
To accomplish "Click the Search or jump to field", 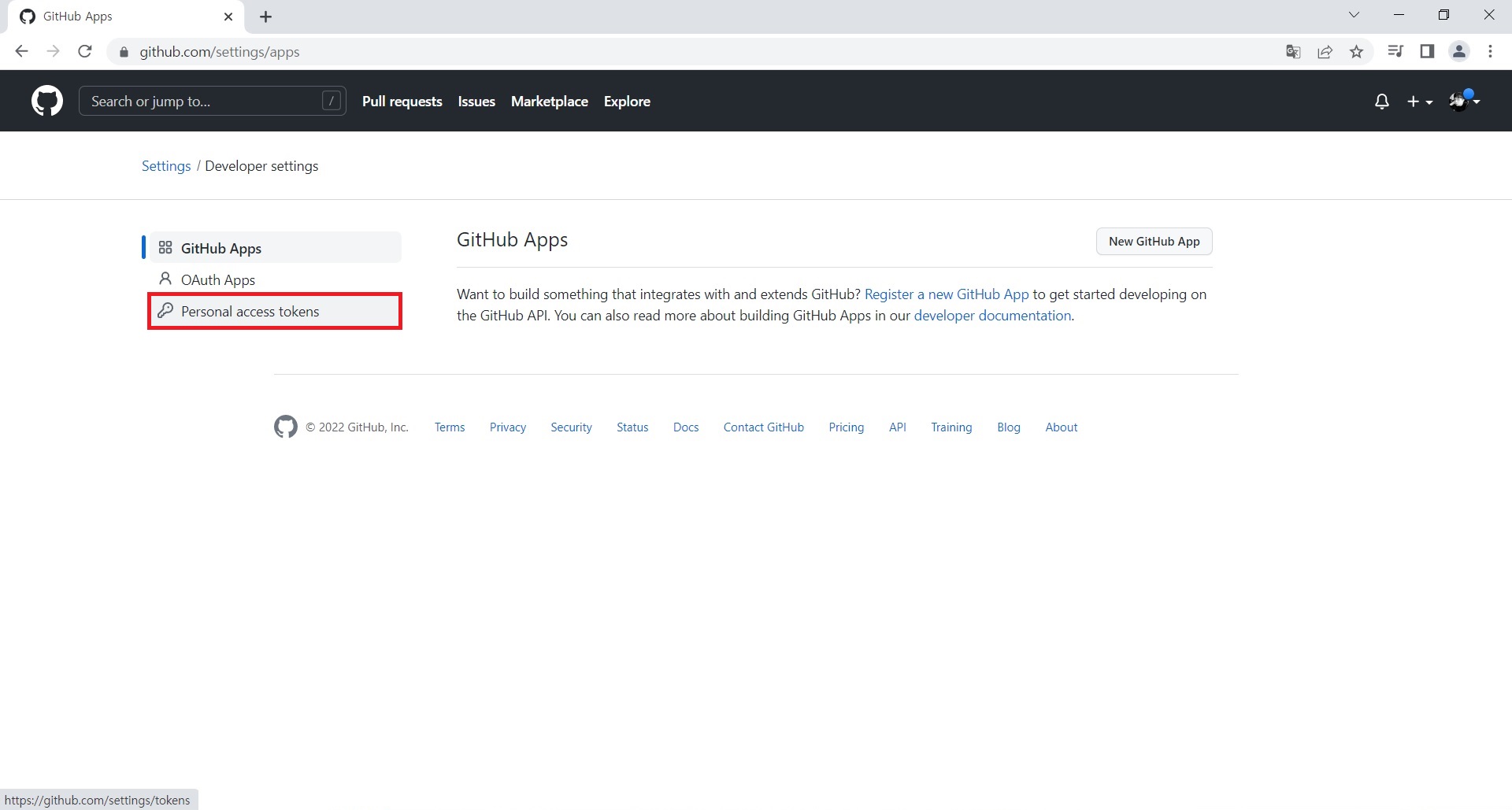I will [213, 101].
